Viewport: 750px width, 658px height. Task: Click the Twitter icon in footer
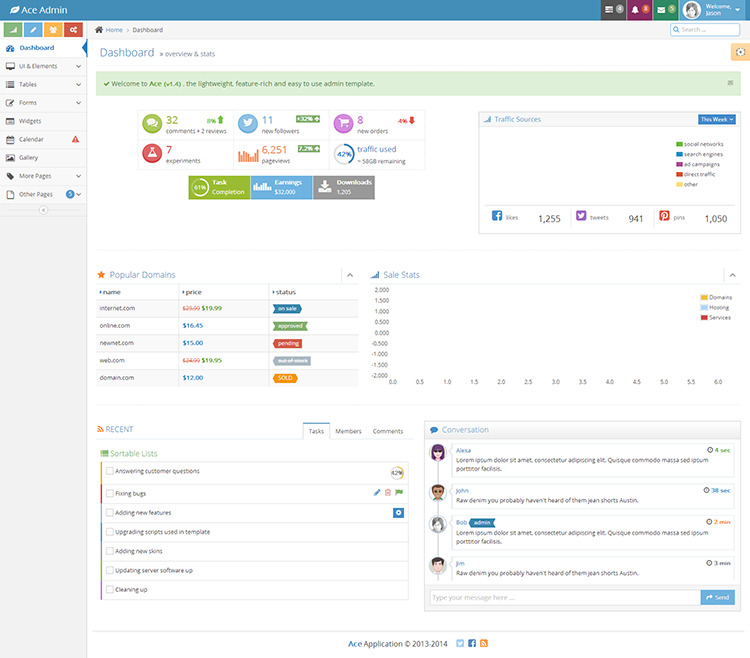(x=460, y=643)
